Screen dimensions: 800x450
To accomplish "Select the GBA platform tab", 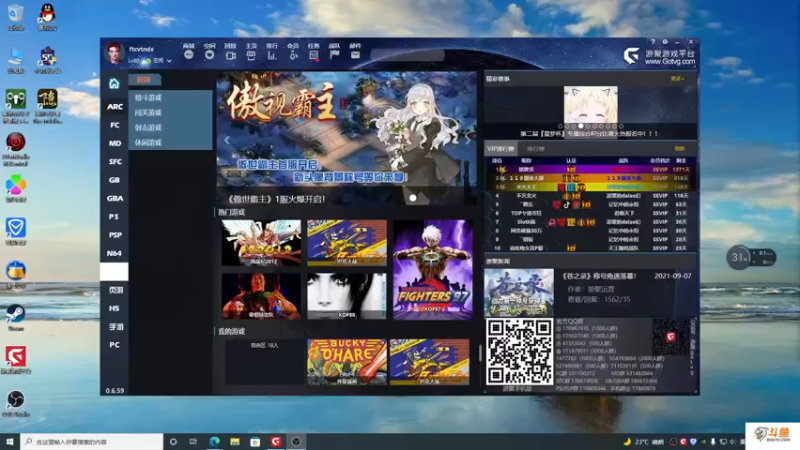I will point(114,198).
